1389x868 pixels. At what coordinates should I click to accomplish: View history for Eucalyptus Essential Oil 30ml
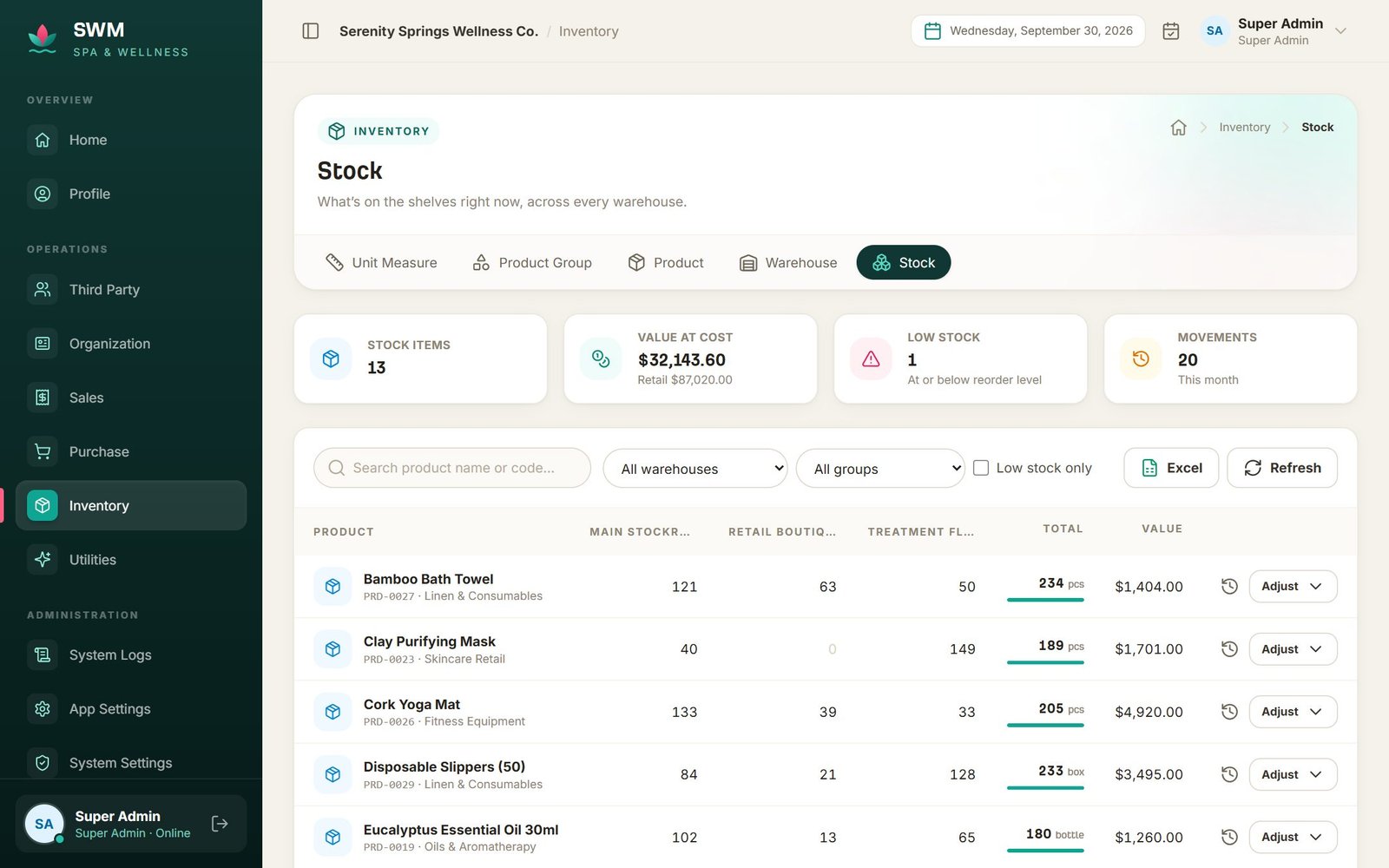(1229, 838)
